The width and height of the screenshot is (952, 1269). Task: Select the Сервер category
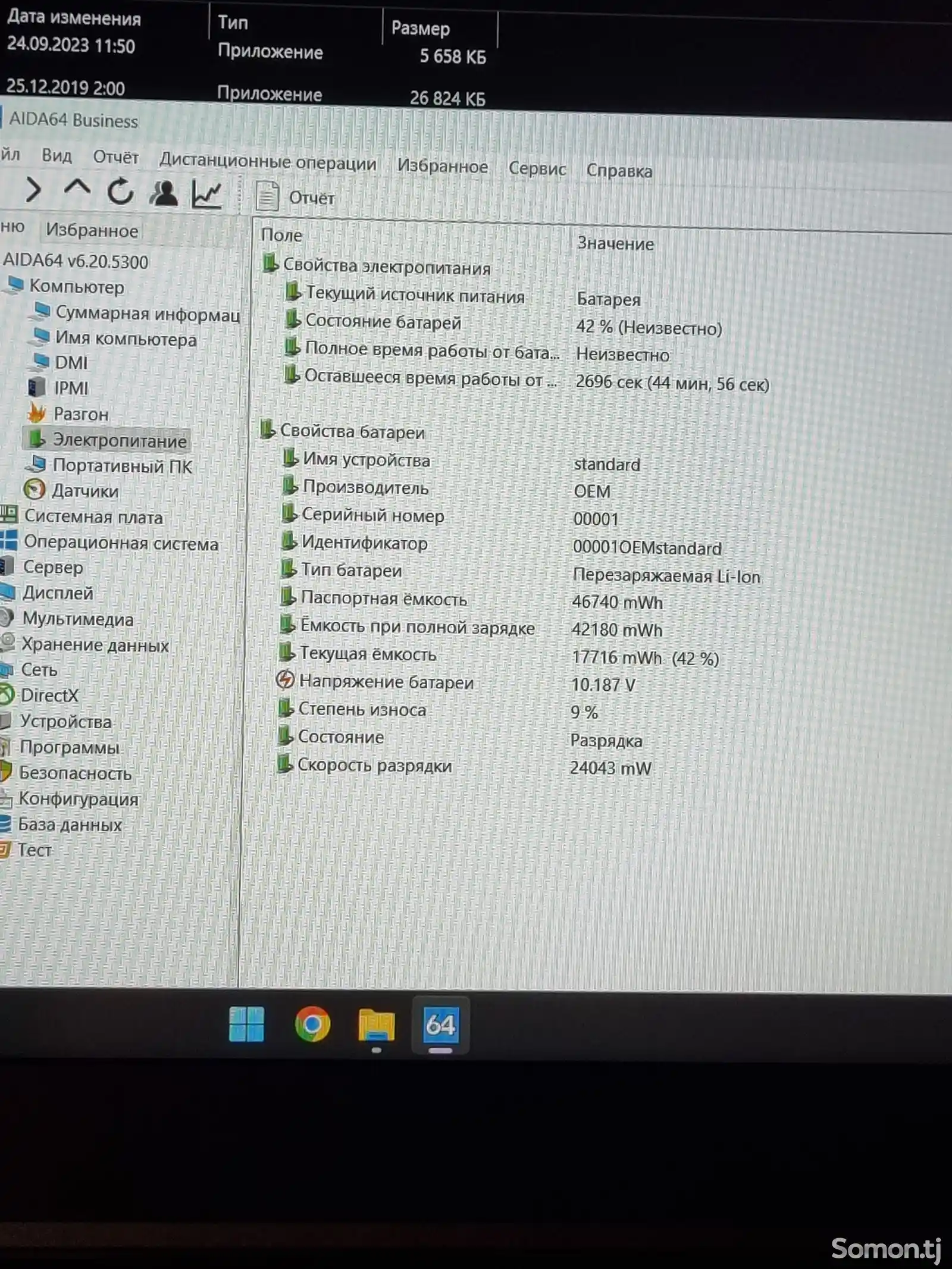(42, 568)
